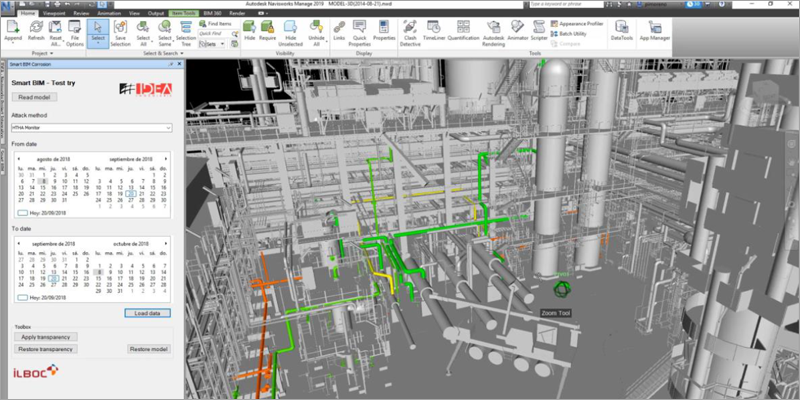Click the Select Same icon
This screenshot has height=400, width=800.
[x=165, y=28]
